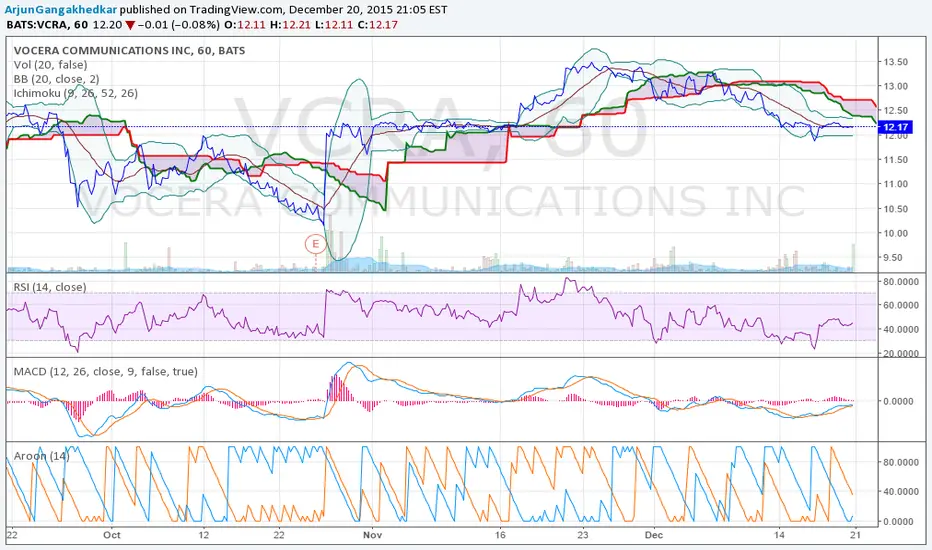Click the Aroon 40.0000 axis label

(900, 492)
